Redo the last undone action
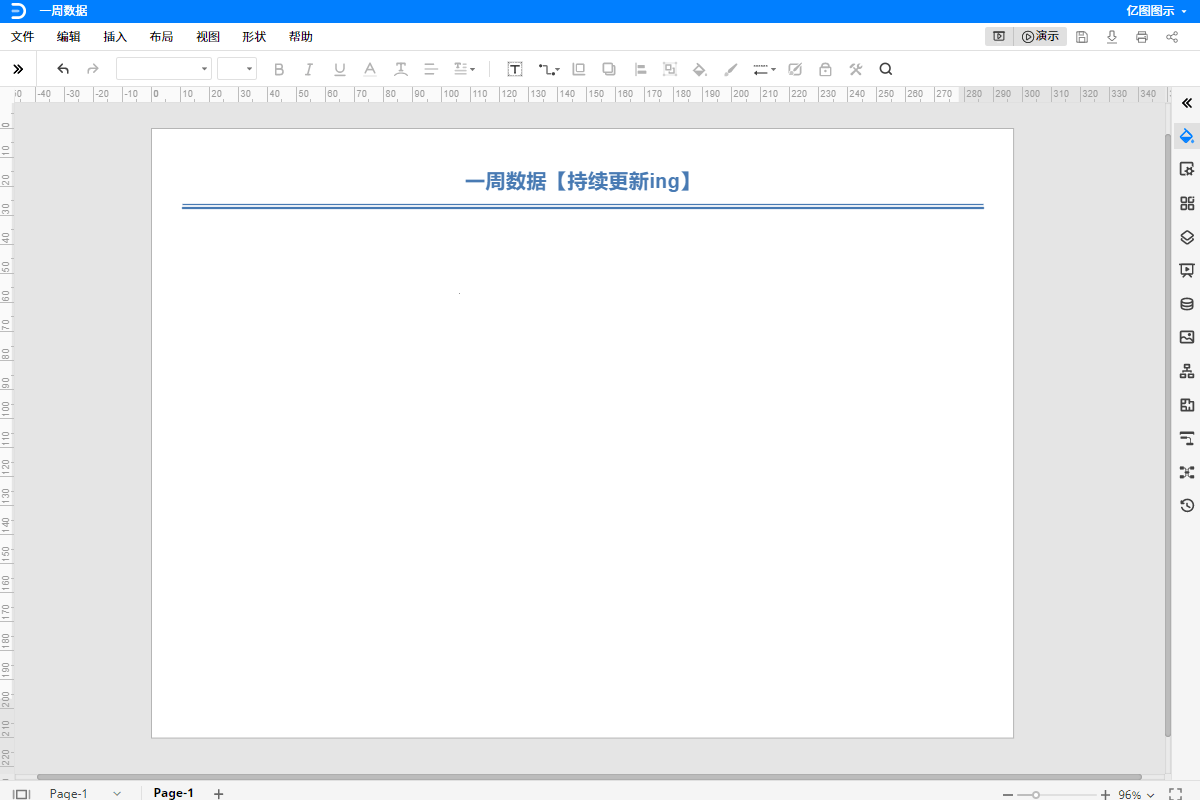This screenshot has width=1200, height=800. [93, 69]
